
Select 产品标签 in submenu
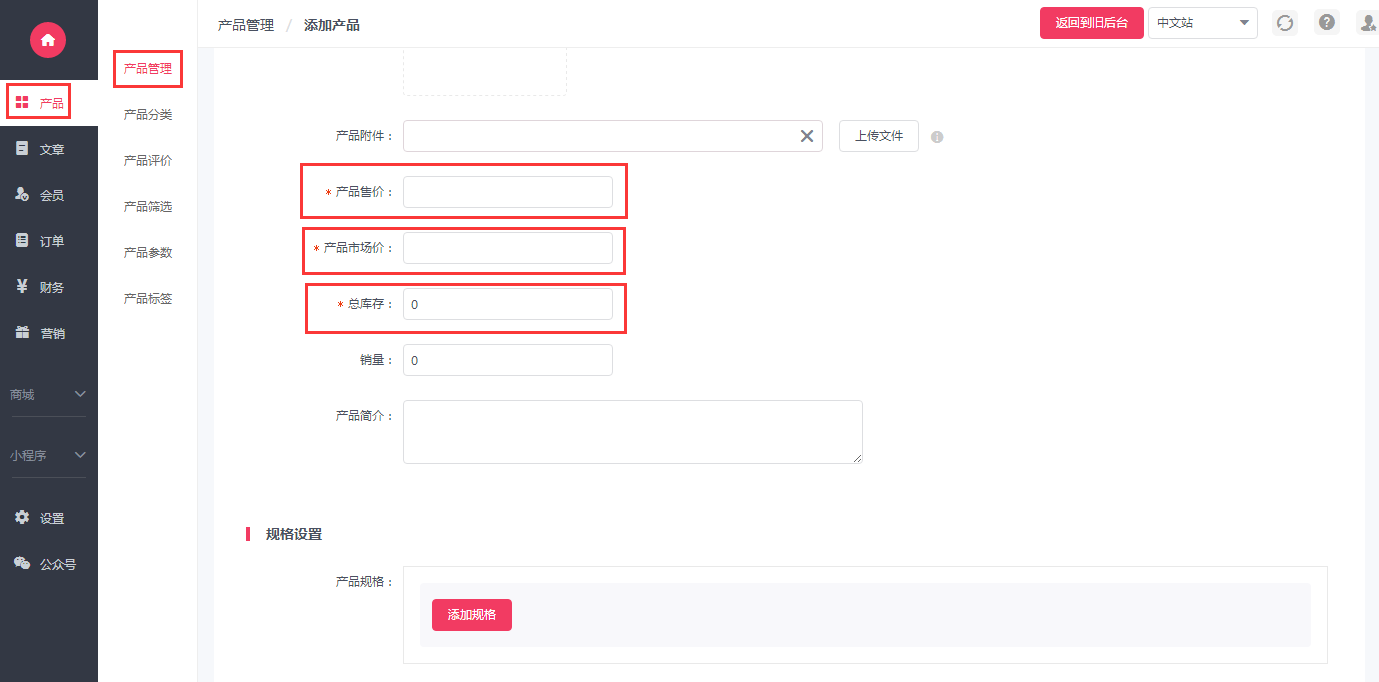point(148,299)
